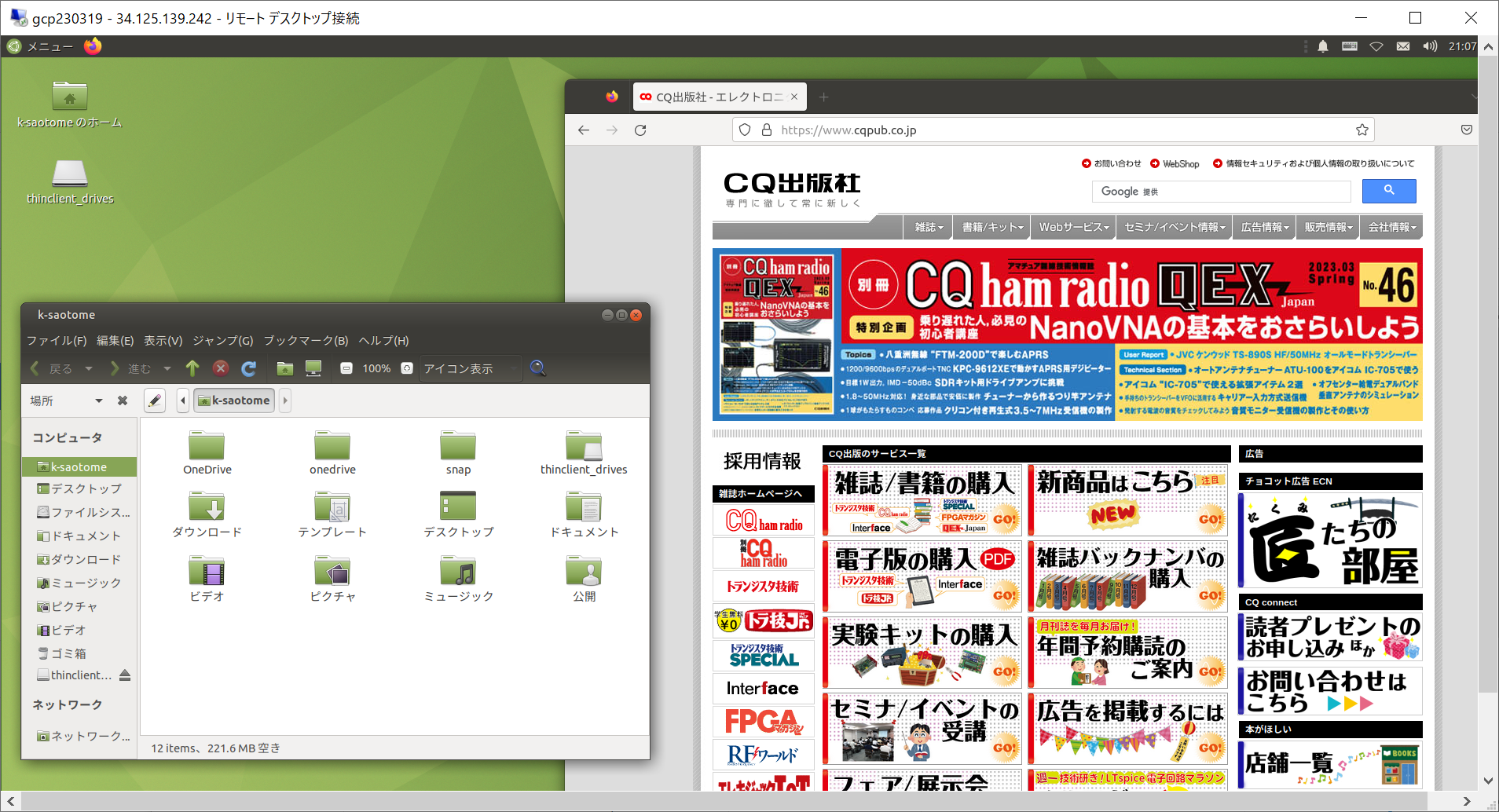1499x812 pixels.
Task: Toggle the pencil location edit button
Action: [155, 401]
